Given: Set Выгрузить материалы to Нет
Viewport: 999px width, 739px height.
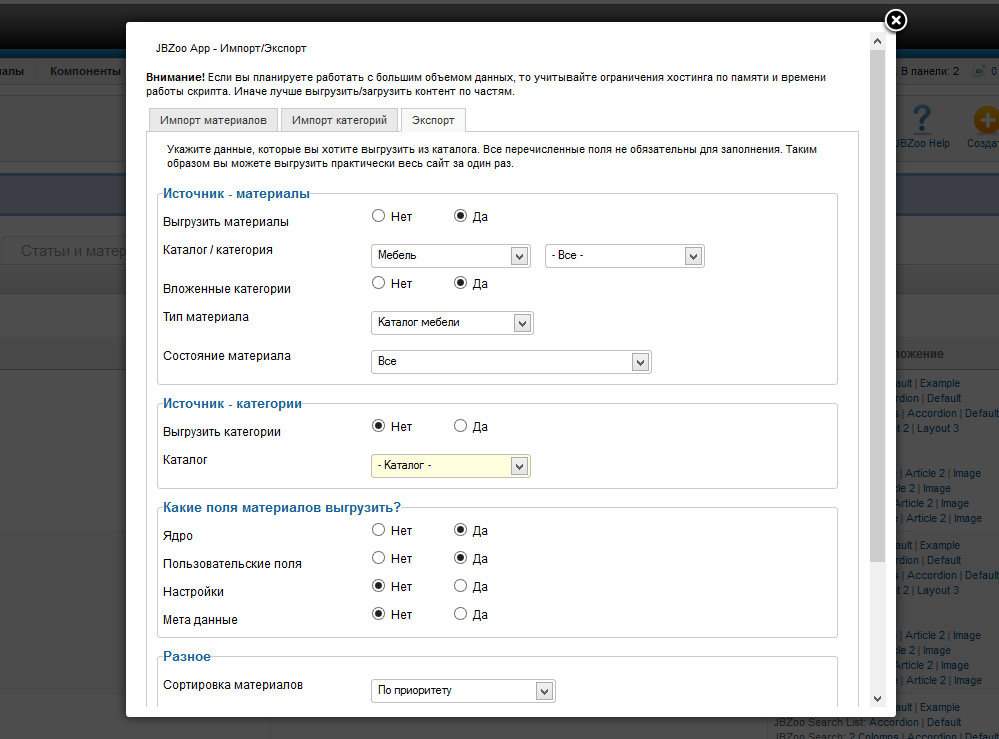Looking at the screenshot, I should (378, 216).
